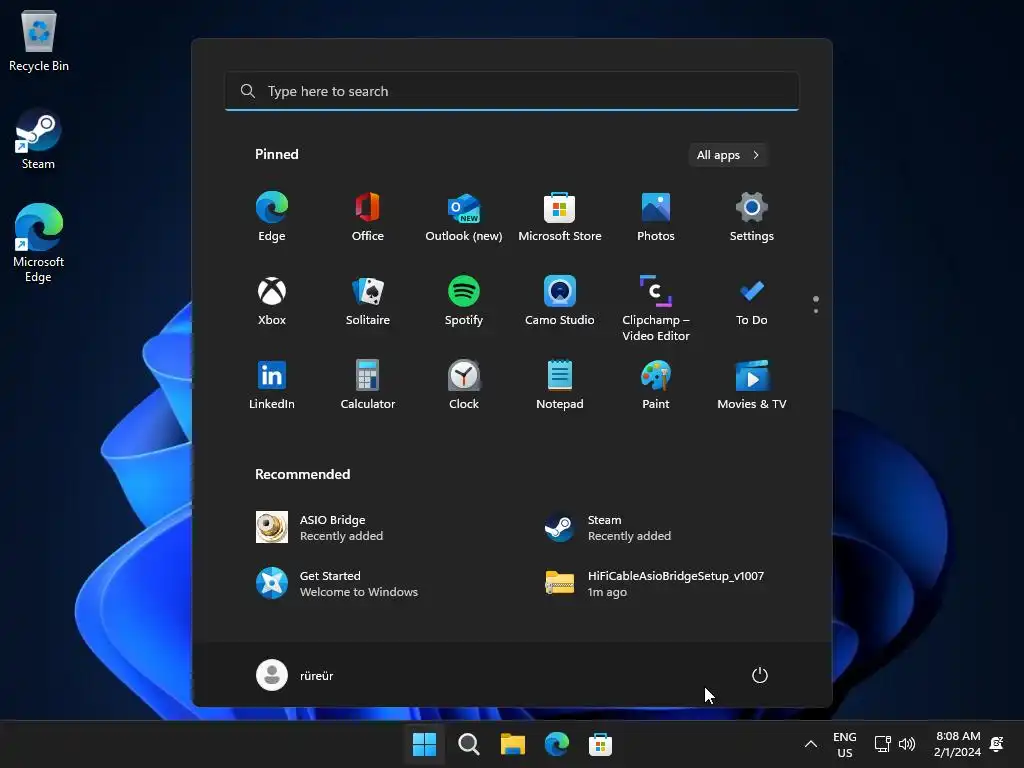The height and width of the screenshot is (768, 1024).
Task: Open network status tray icon
Action: coord(883,744)
